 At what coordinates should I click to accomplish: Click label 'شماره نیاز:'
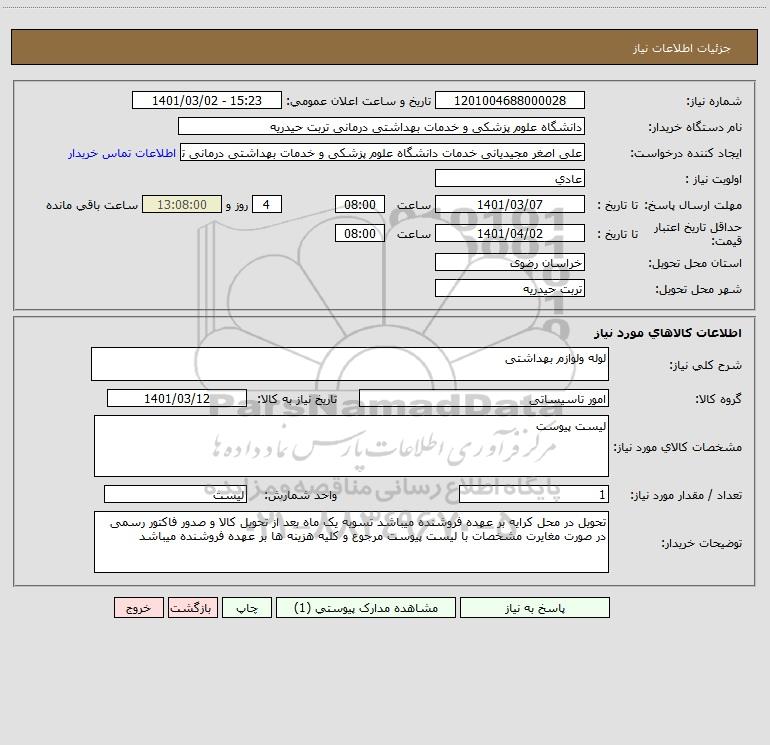coord(714,102)
